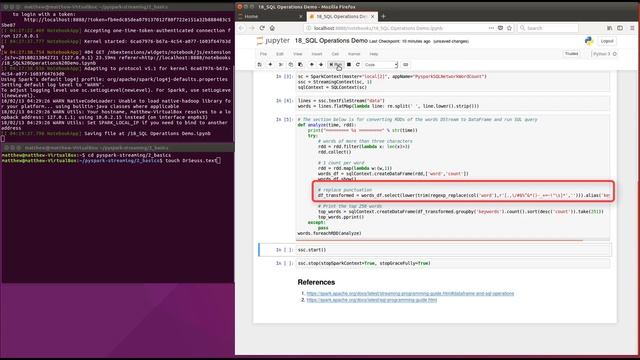Go forward in Firefox
Image resolution: width=640 pixels, height=360 pixels.
(252, 28)
